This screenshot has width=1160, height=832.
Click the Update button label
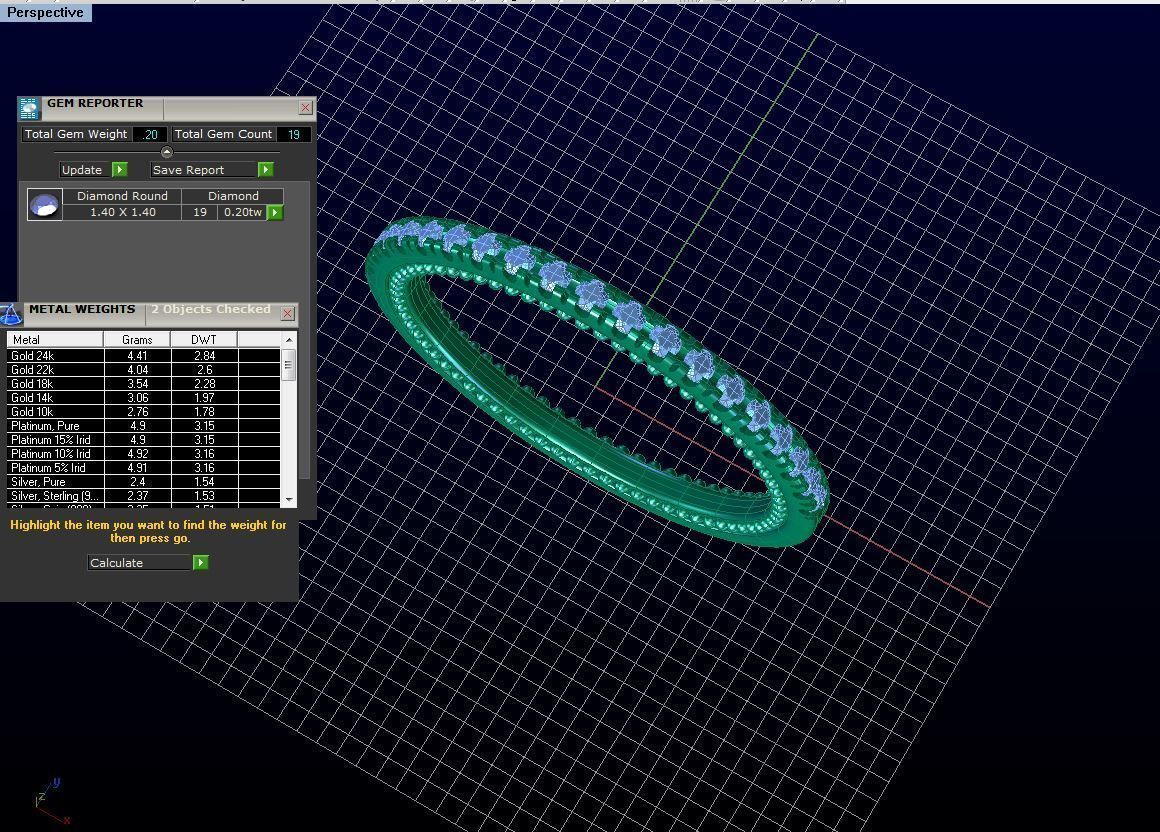pyautogui.click(x=82, y=169)
